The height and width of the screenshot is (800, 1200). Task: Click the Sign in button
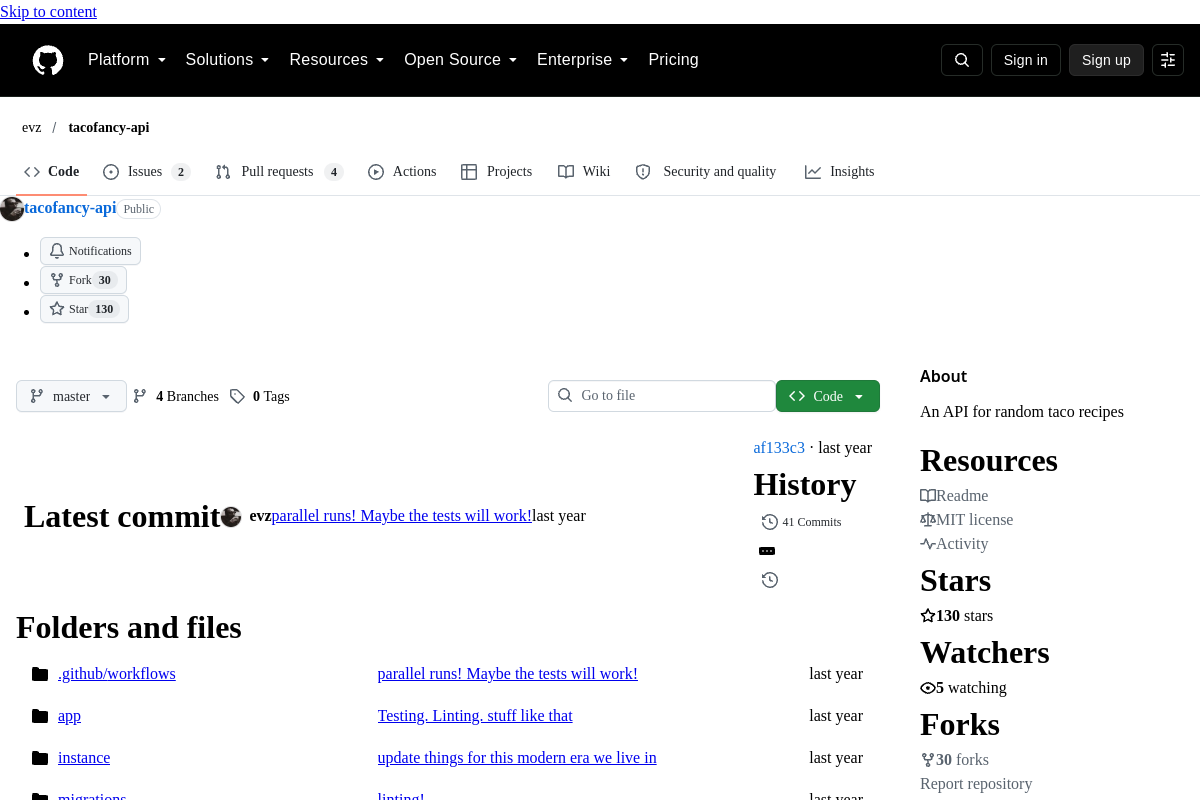click(x=1026, y=60)
